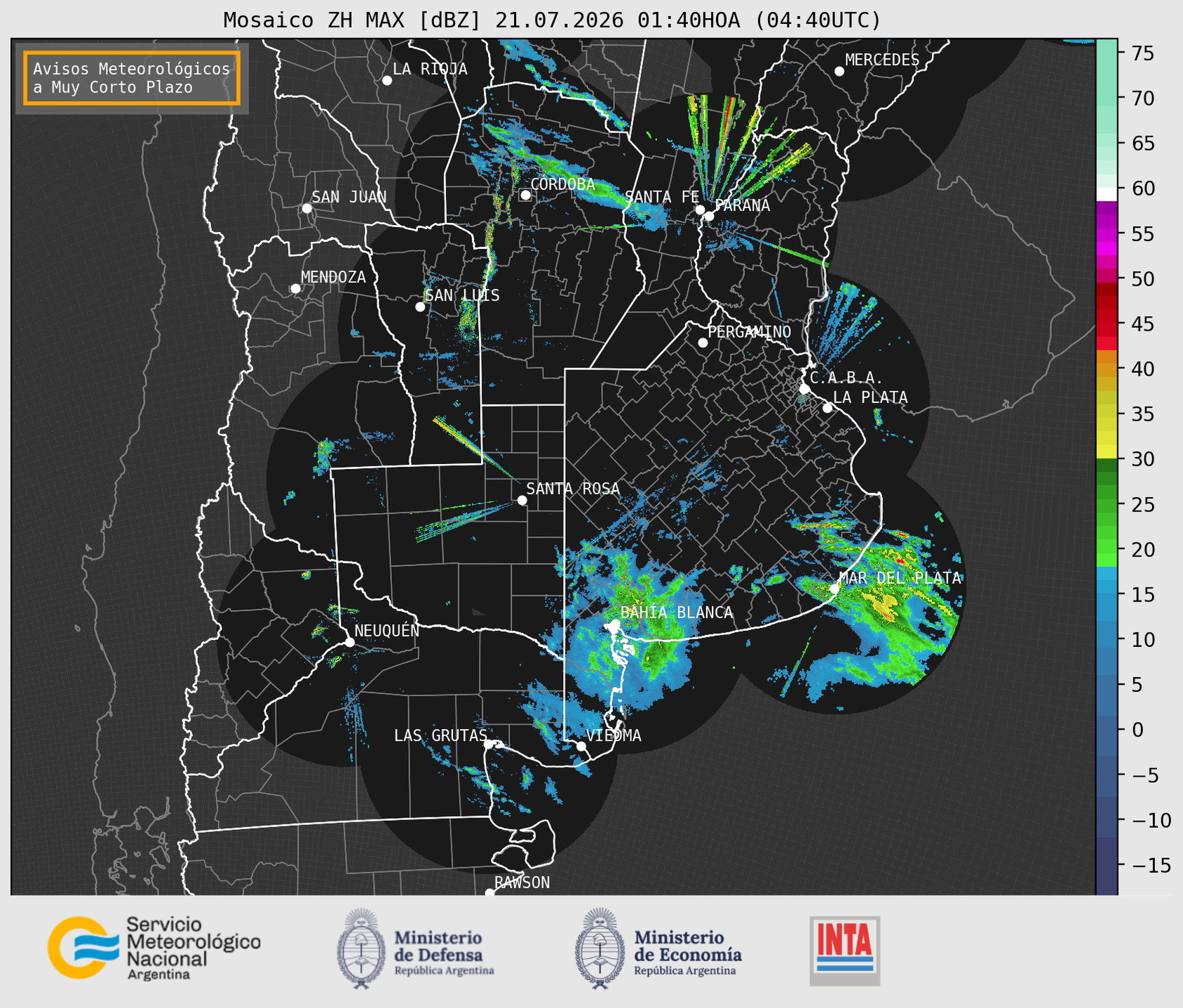Click the Ministerio de Defensa emblem
Viewport: 1183px width, 1008px height.
click(361, 948)
